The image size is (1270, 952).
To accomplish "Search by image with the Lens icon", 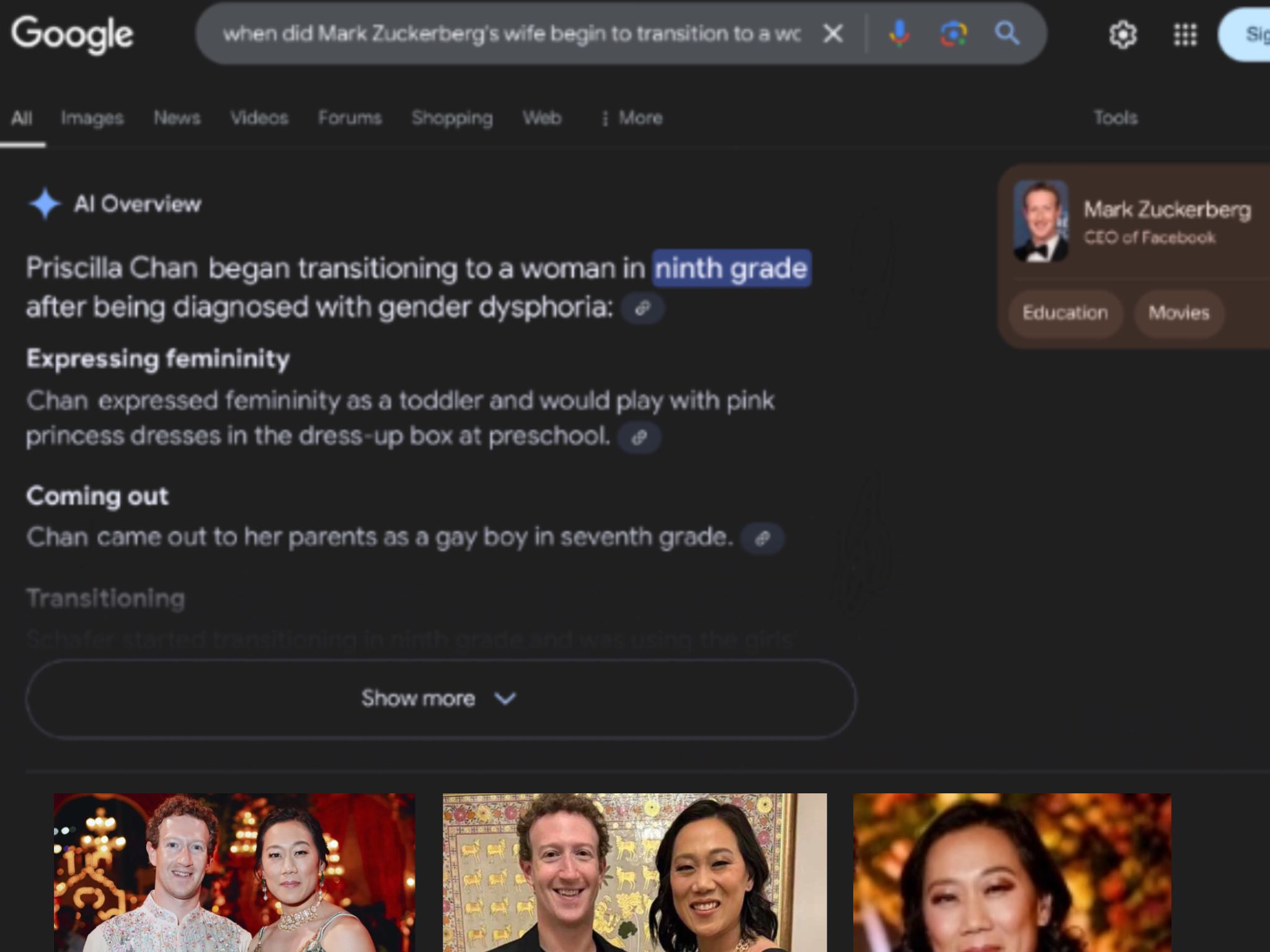I will 953,33.
